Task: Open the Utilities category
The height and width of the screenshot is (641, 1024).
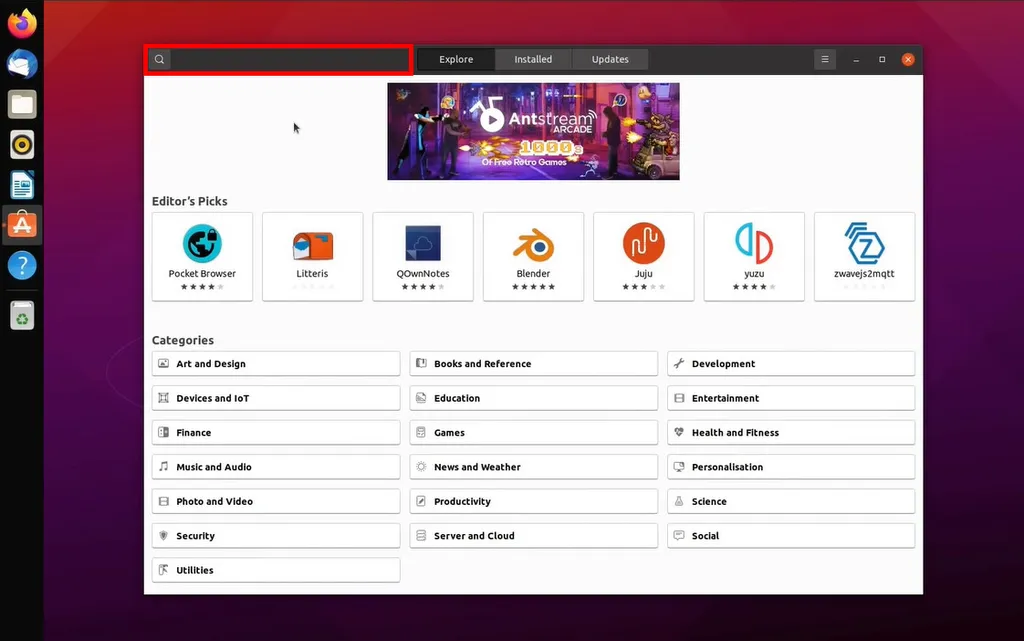Action: [275, 570]
